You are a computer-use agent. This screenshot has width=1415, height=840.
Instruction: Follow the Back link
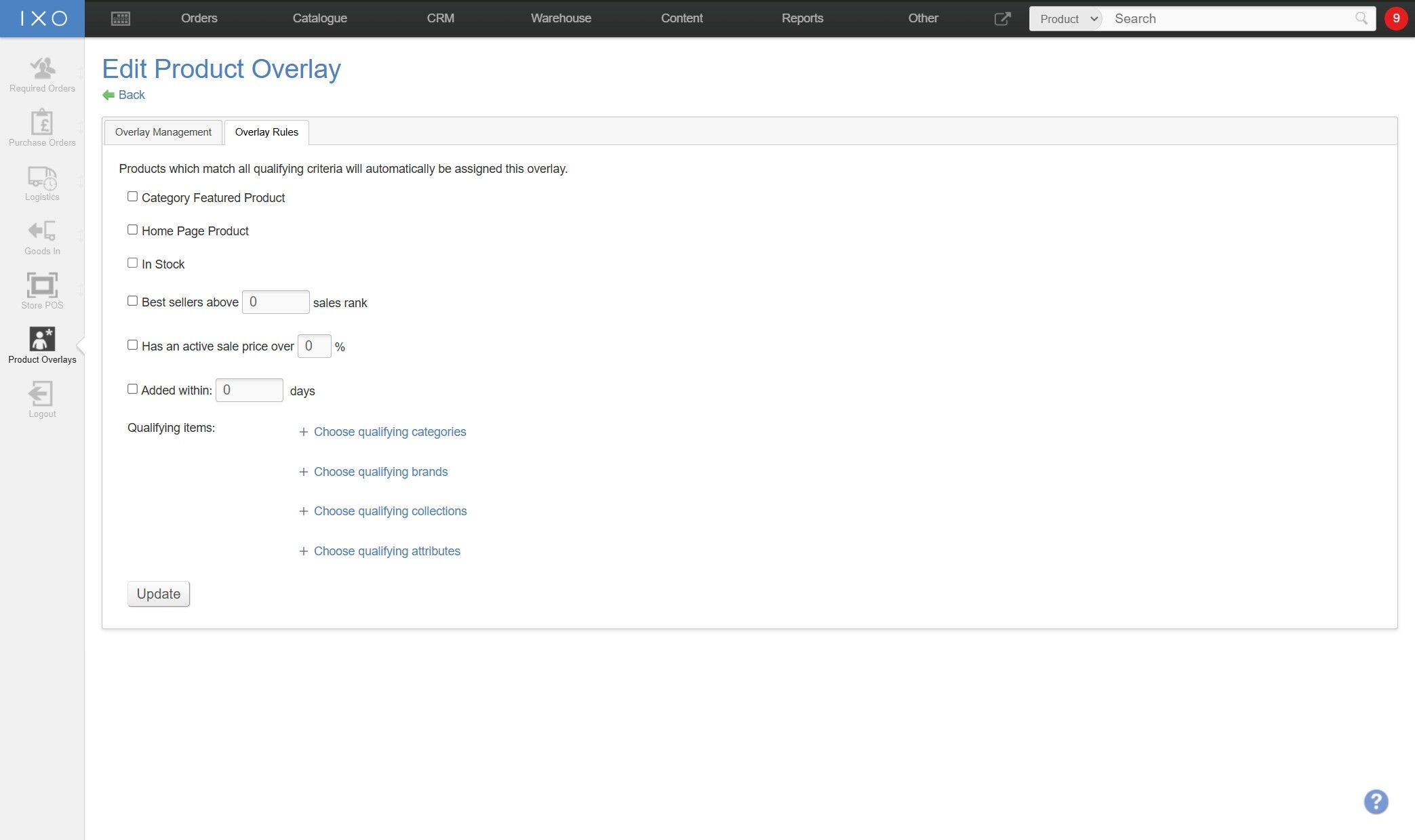(131, 95)
